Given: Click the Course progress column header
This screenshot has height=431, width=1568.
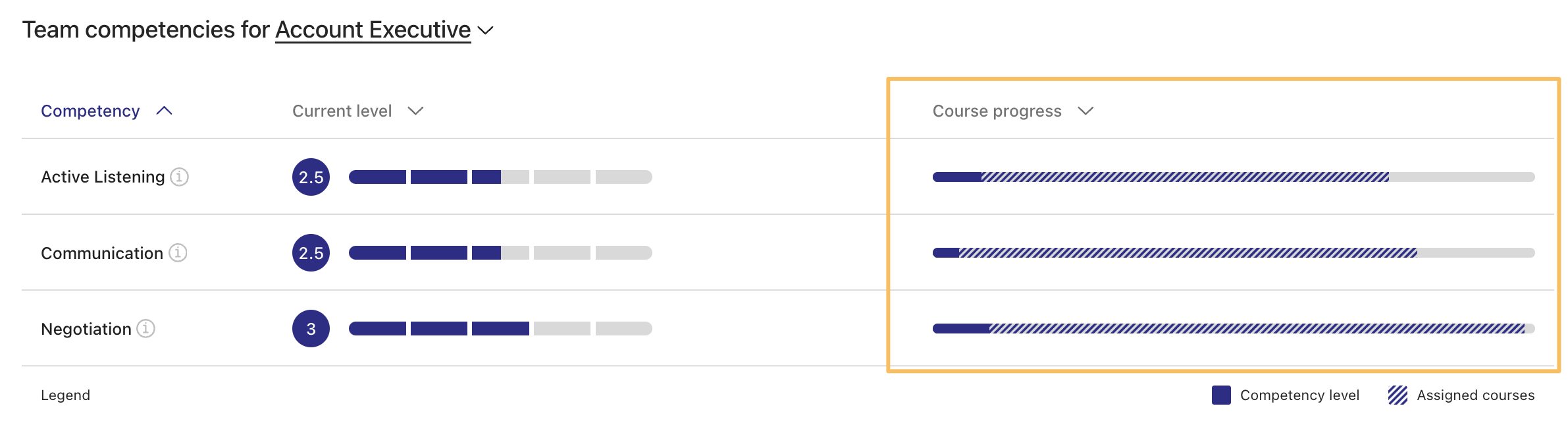Looking at the screenshot, I should (x=997, y=111).
